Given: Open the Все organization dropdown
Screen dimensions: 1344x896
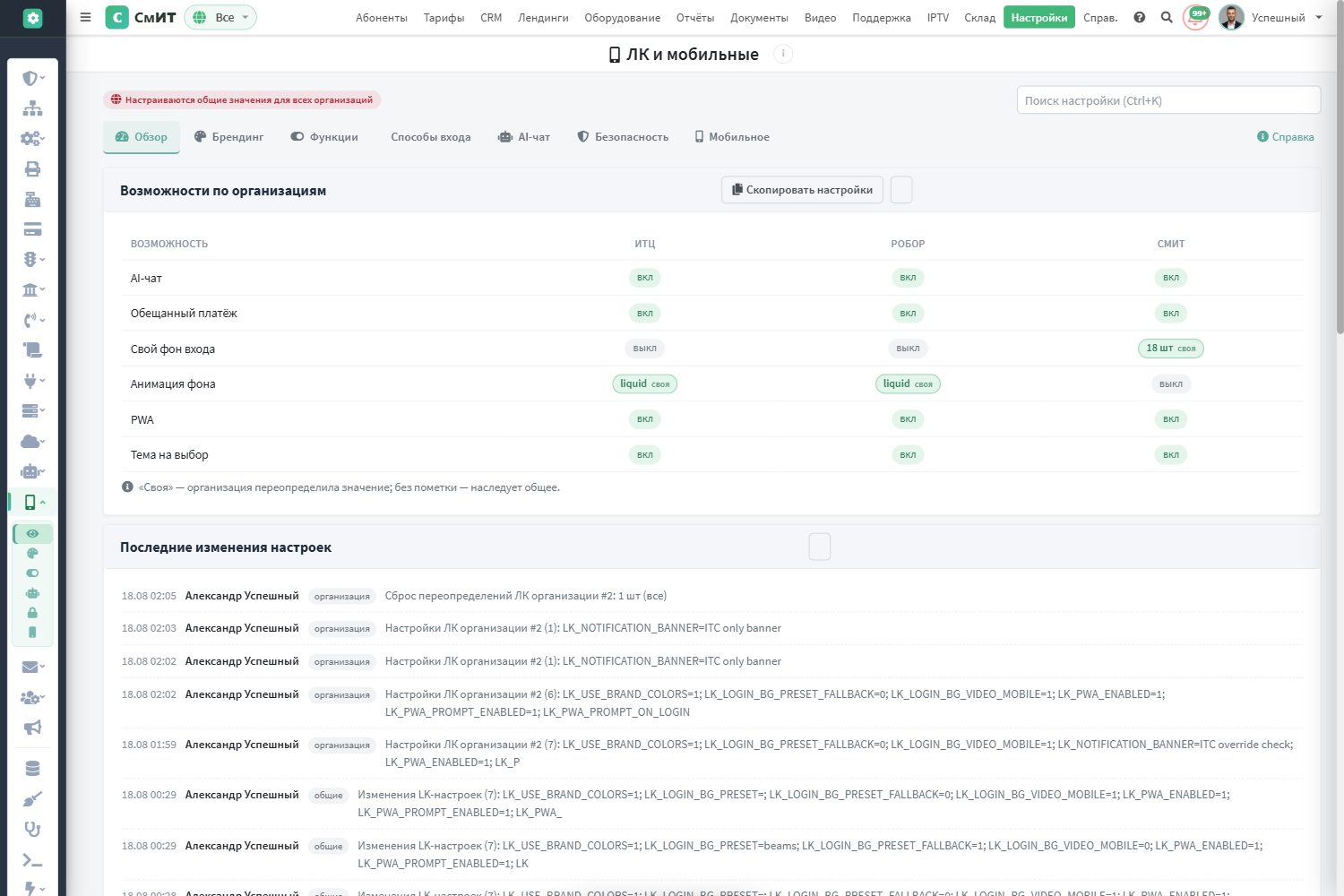Looking at the screenshot, I should (x=220, y=17).
